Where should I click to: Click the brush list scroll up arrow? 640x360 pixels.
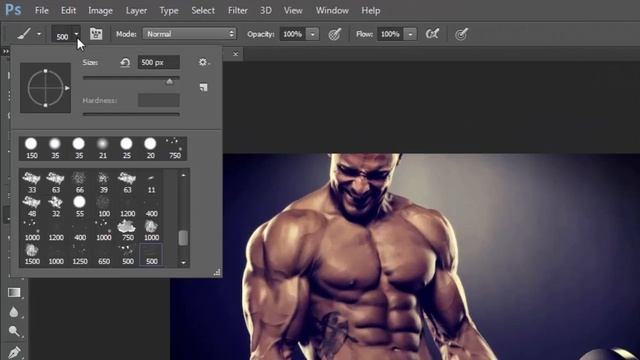pyautogui.click(x=183, y=175)
